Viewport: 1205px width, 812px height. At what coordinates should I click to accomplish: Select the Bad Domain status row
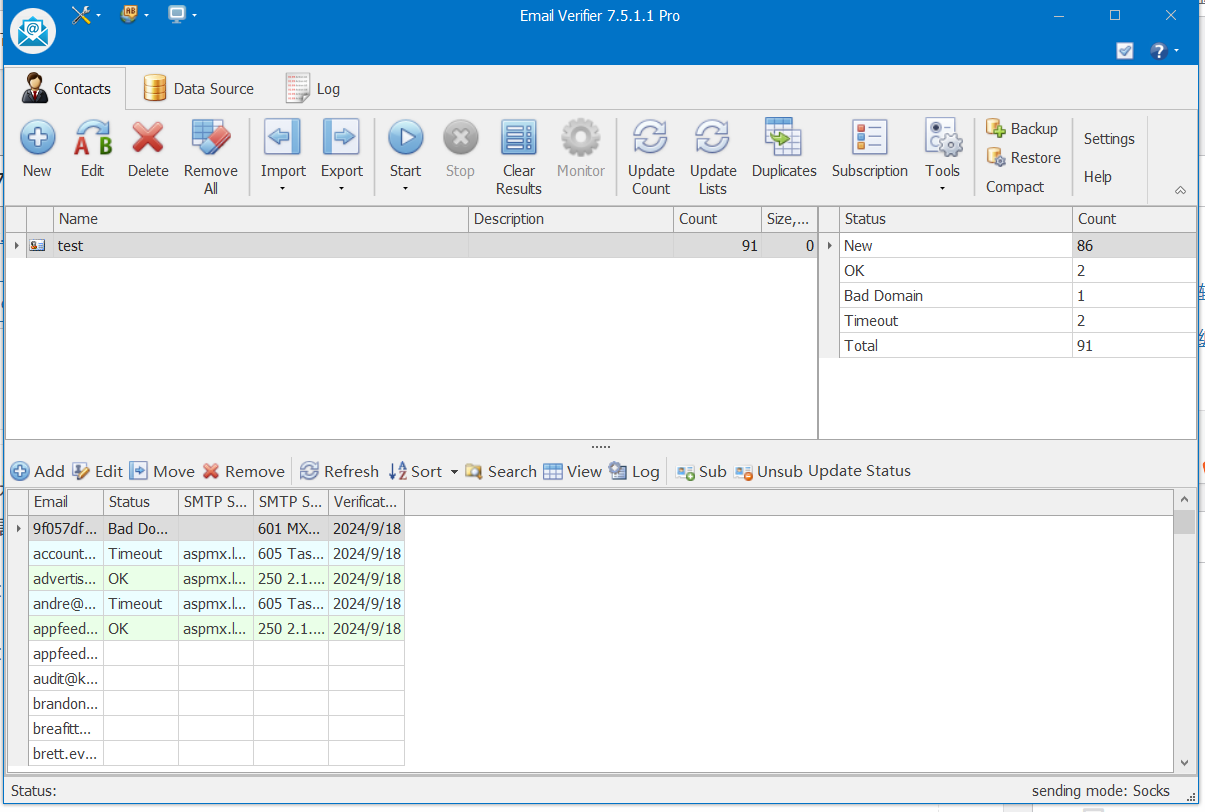coord(1007,295)
